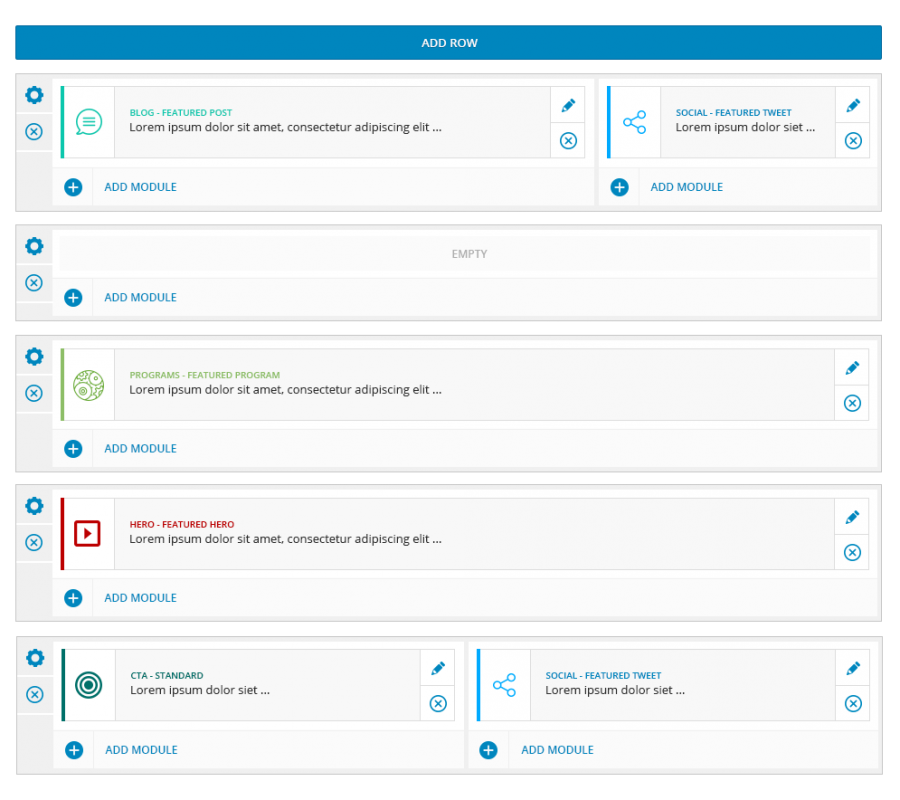The height and width of the screenshot is (800, 900).
Task: Click share icon of bottom Social Featured Tweet
Action: point(504,685)
